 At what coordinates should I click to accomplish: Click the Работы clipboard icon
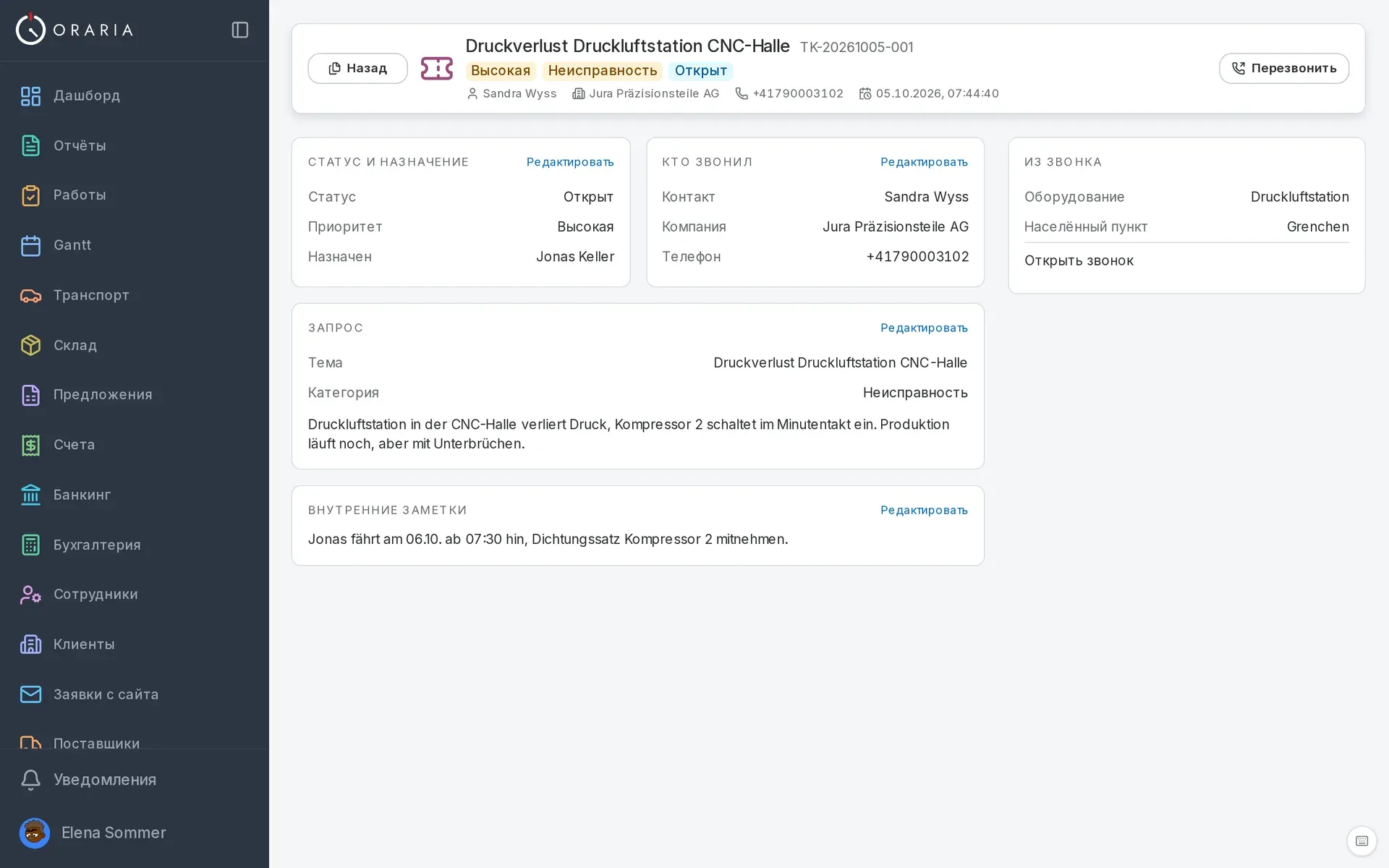30,195
